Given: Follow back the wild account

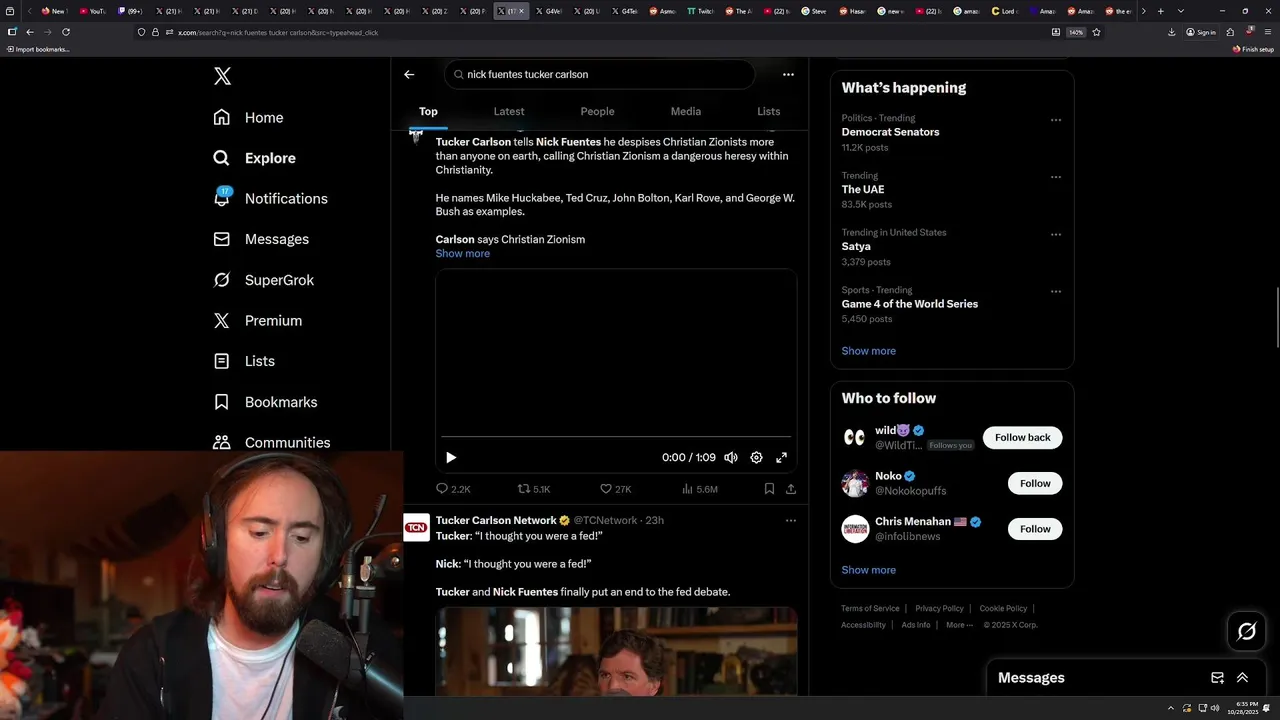Looking at the screenshot, I should [x=1022, y=437].
